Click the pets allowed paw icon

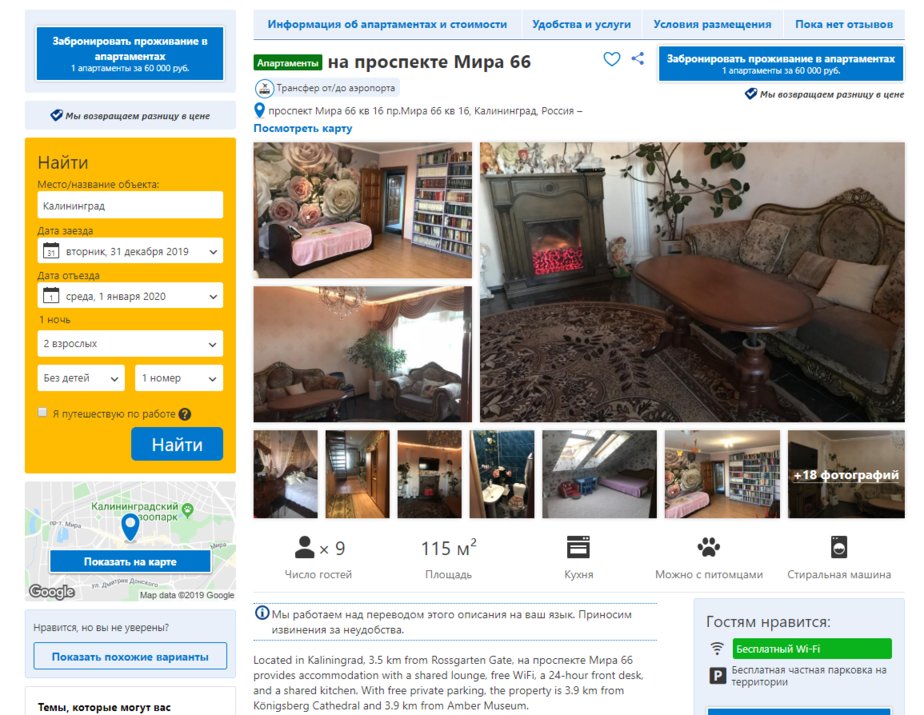(x=708, y=547)
